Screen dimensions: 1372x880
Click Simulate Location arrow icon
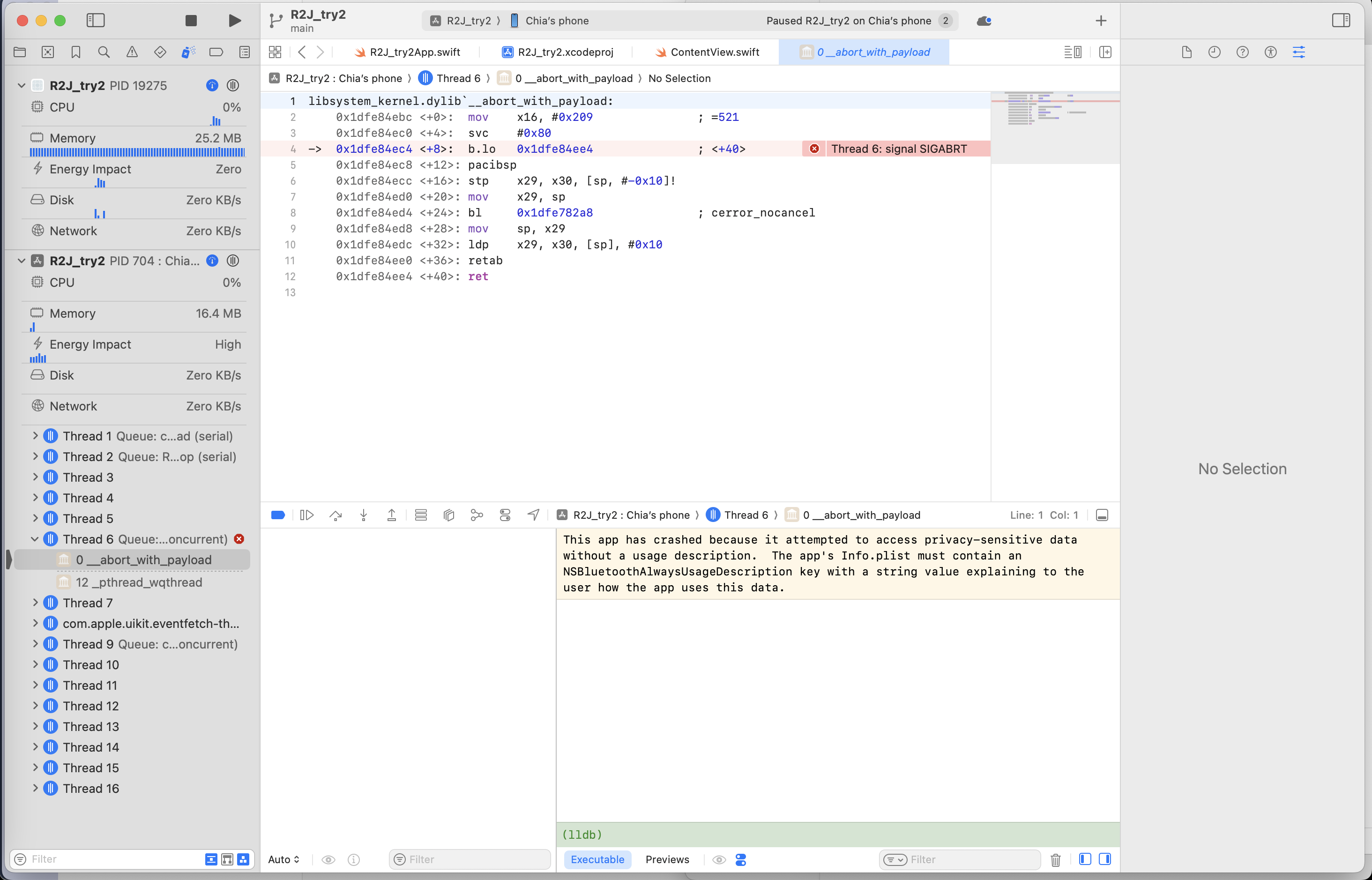click(x=533, y=515)
